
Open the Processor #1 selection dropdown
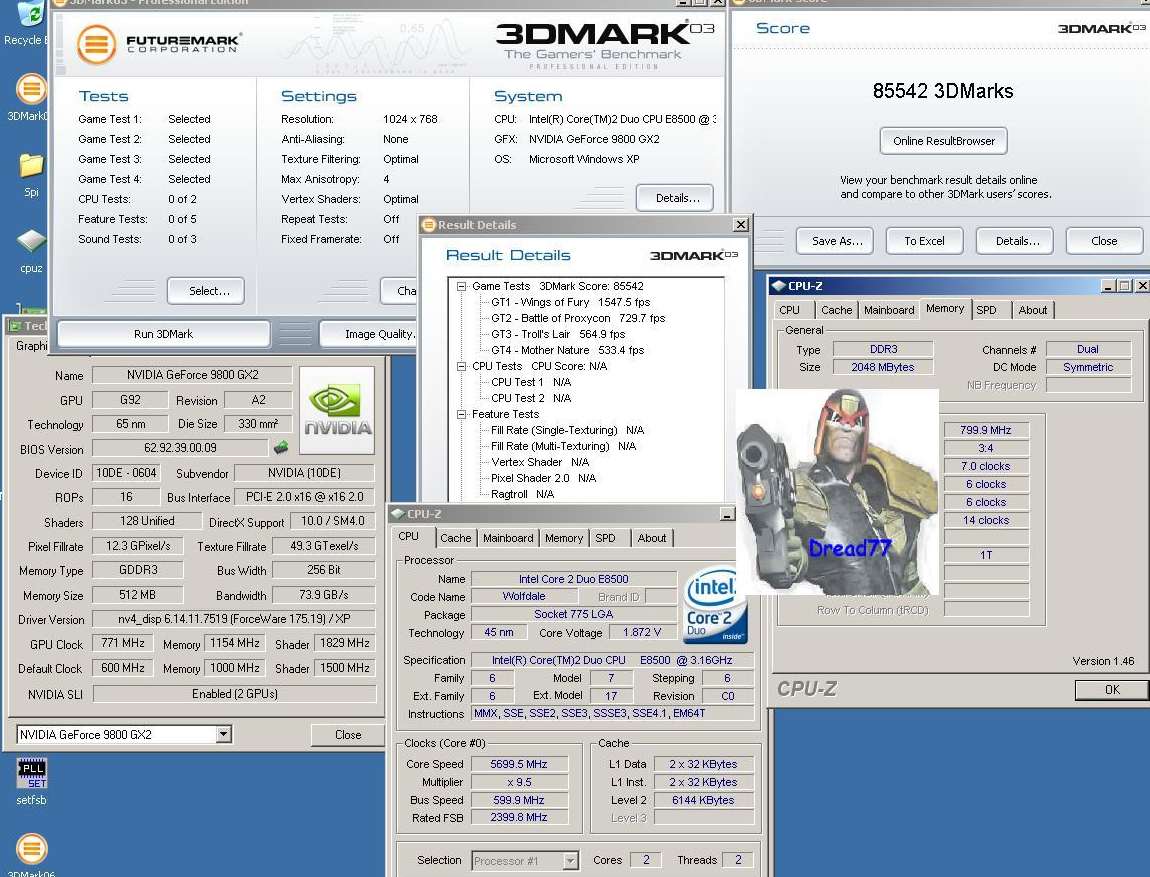pyautogui.click(x=570, y=860)
